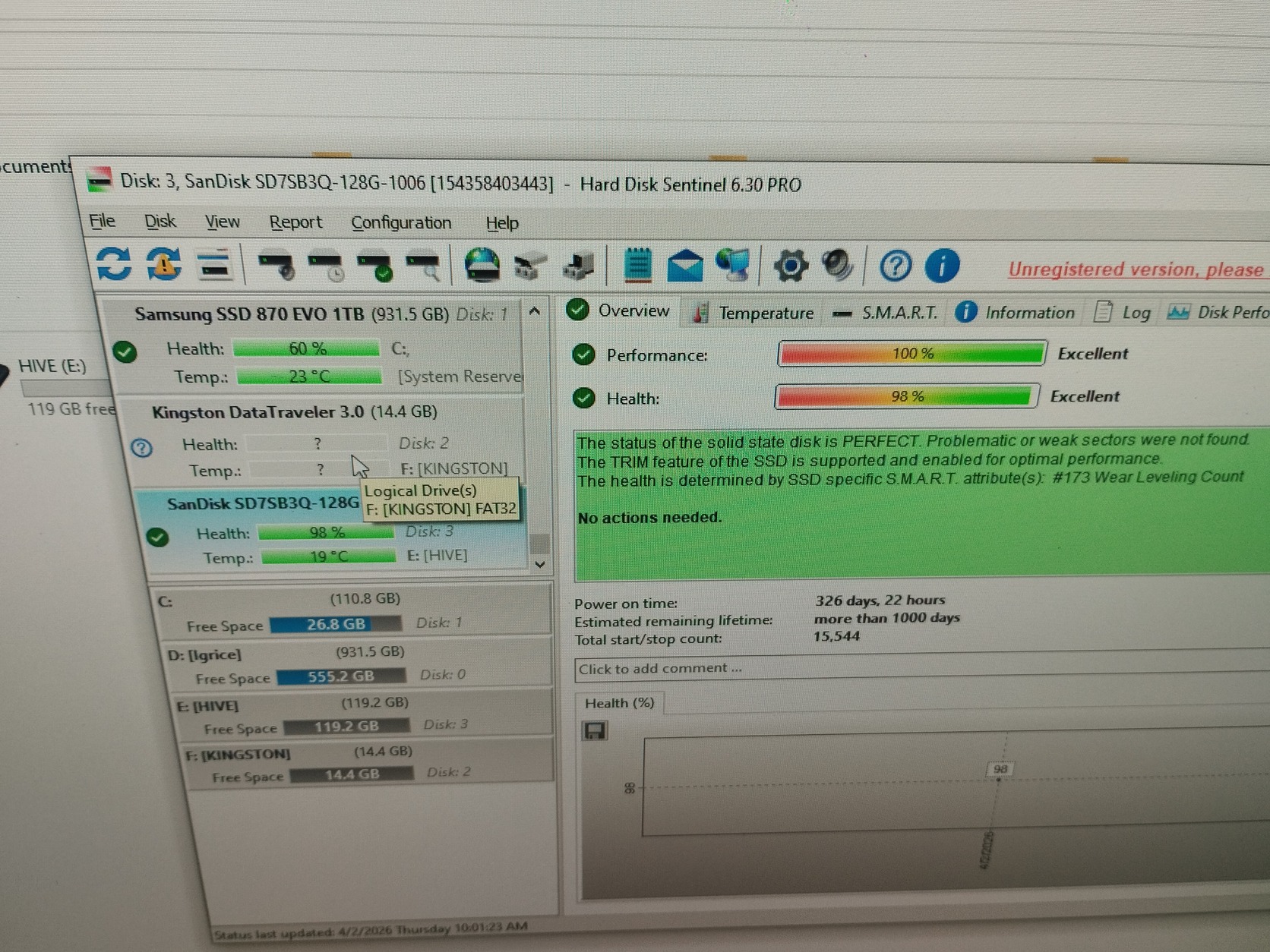Image resolution: width=1270 pixels, height=952 pixels.
Task: Open help via the question mark icon
Action: tap(896, 266)
